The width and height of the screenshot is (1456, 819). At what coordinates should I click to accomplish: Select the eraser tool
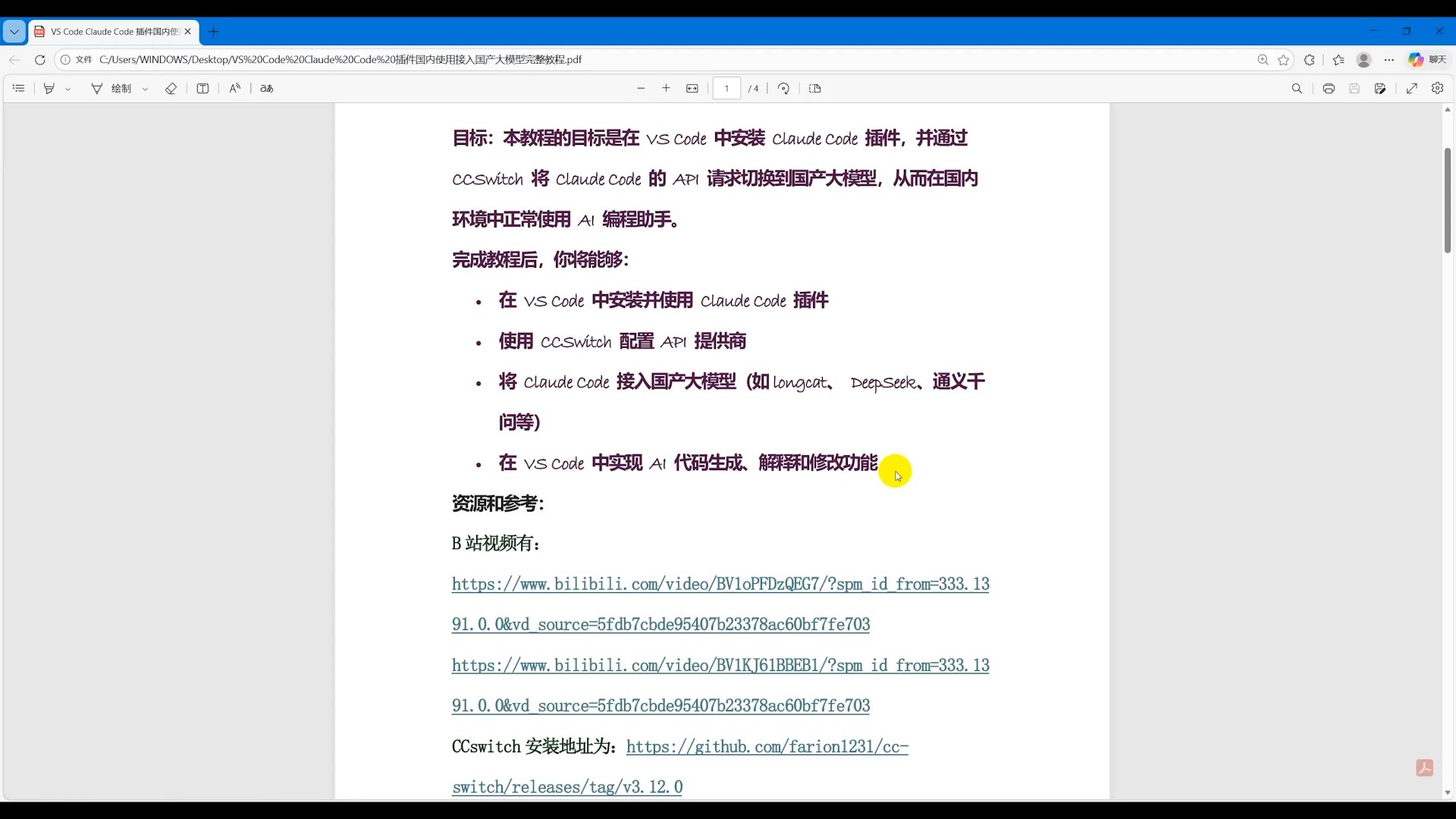coord(171,89)
